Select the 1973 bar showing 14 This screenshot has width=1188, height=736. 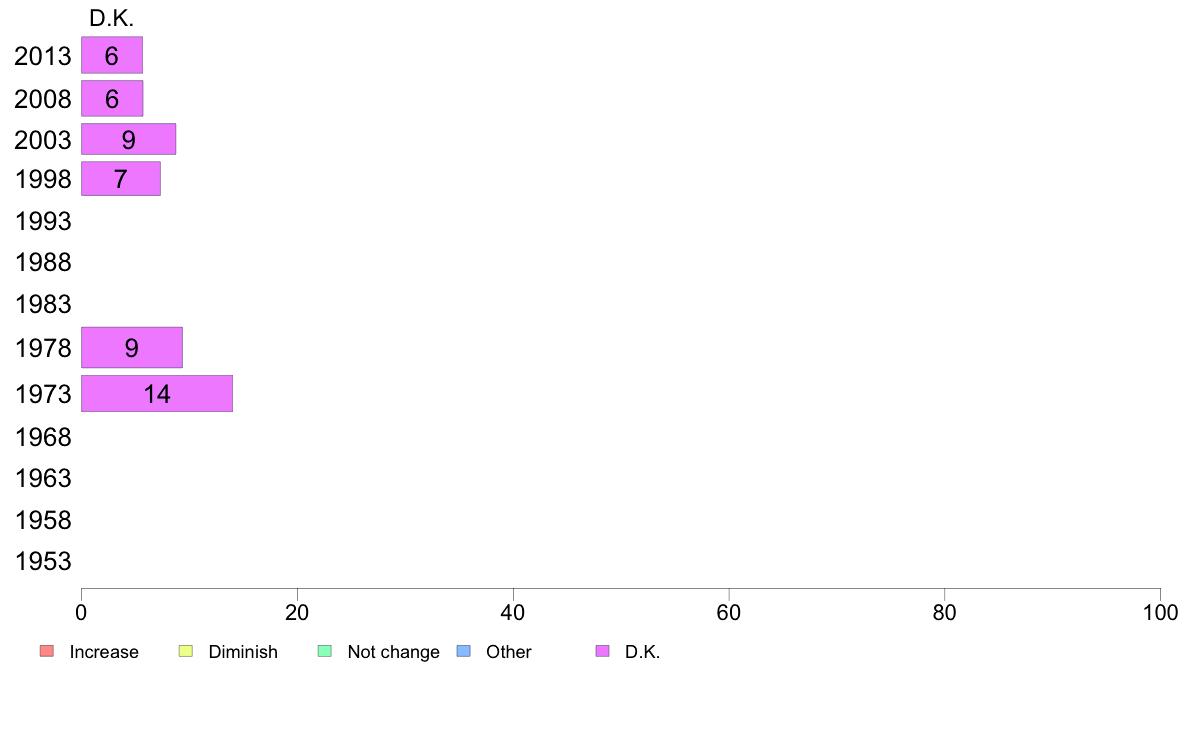[x=157, y=393]
